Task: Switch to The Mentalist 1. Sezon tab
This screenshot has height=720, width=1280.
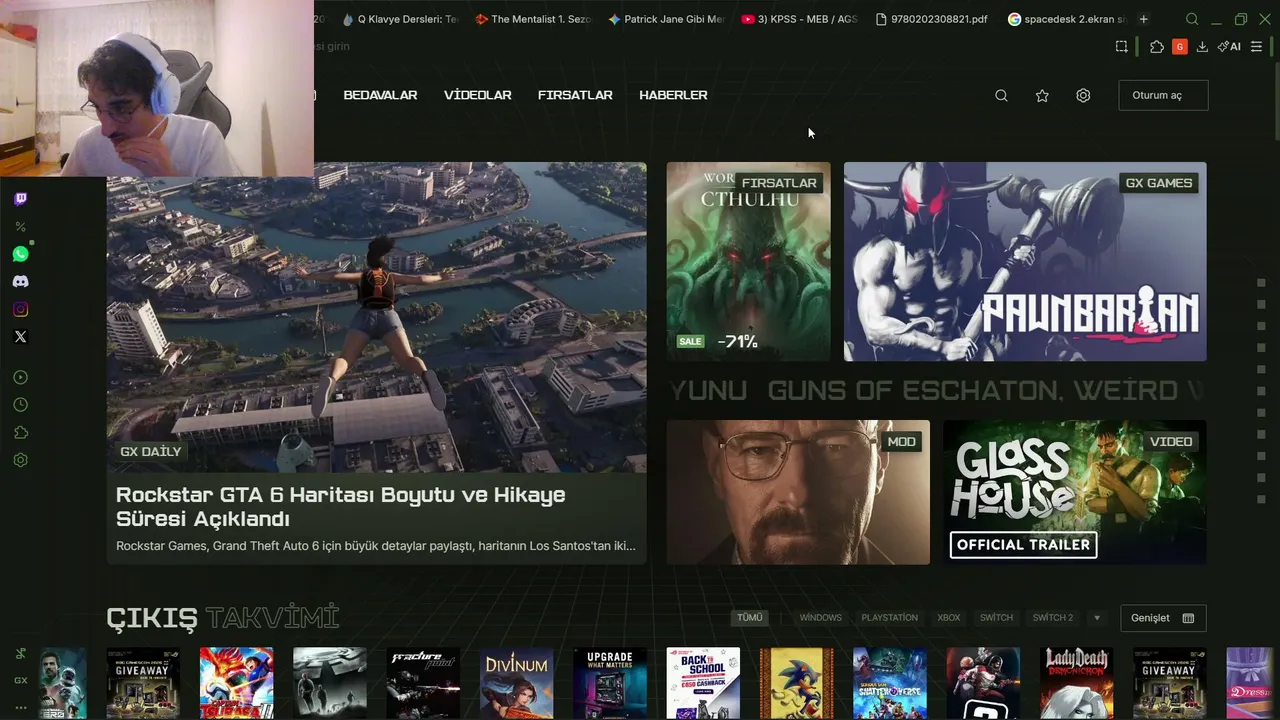Action: click(533, 19)
